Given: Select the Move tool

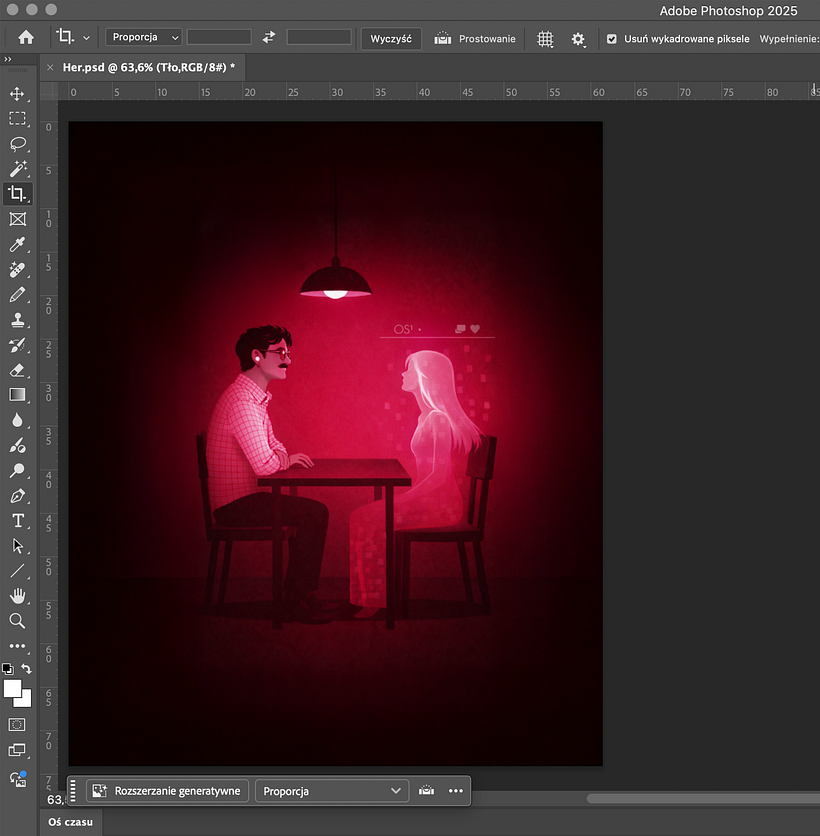Looking at the screenshot, I should point(17,94).
